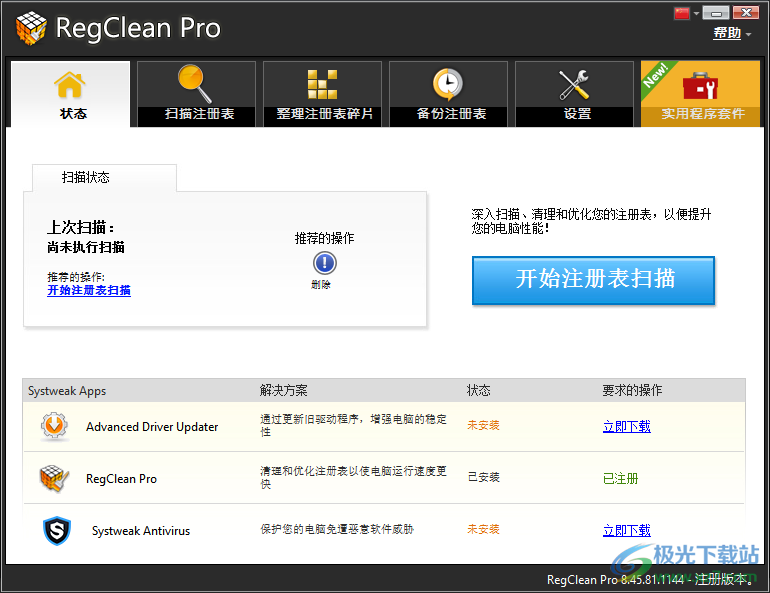Click 未安装 status for Systweak Antivirus
Screen dimensions: 770x593
coord(483,529)
